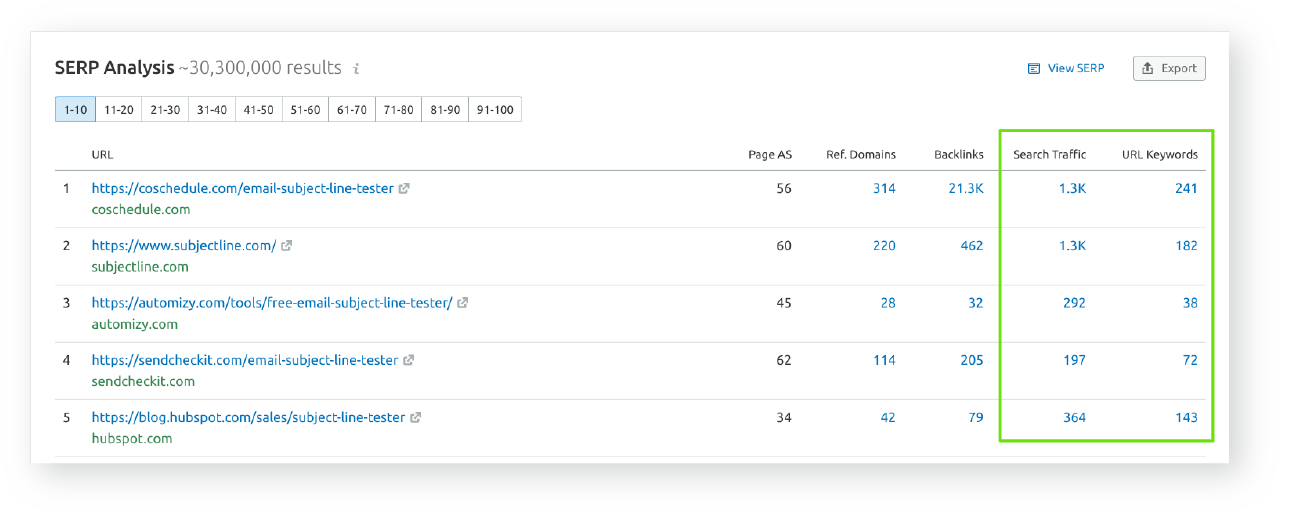This screenshot has height=524, width=1295.
Task: Open external link icon for hubspot URL
Action: click(416, 417)
